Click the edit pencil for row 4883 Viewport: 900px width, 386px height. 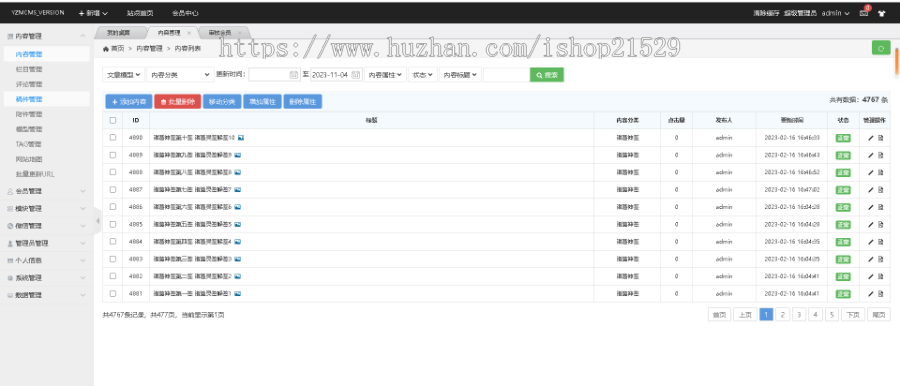pyautogui.click(x=870, y=259)
